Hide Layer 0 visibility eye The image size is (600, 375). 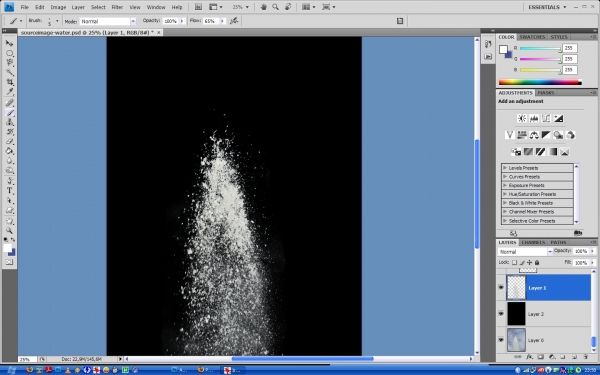click(501, 340)
